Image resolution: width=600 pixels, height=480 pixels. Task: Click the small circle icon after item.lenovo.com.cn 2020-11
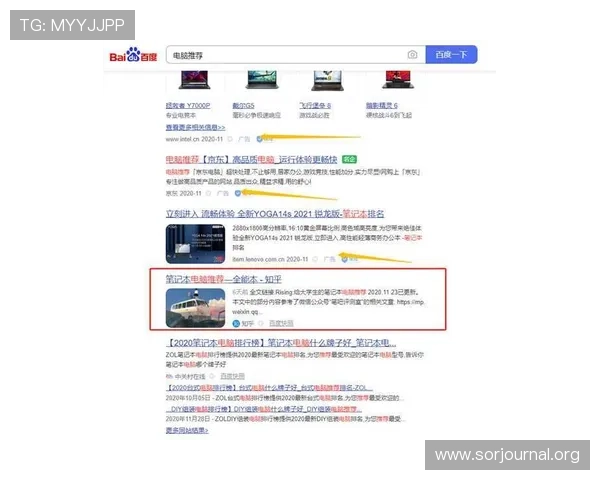(x=315, y=259)
